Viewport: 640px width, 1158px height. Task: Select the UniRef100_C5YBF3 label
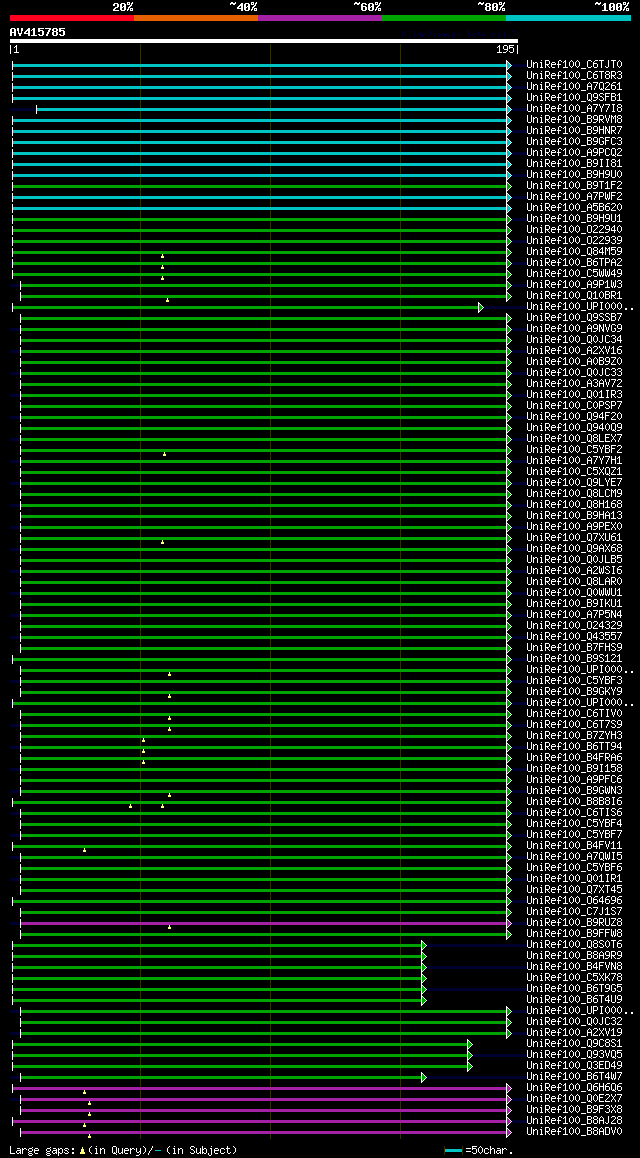(x=574, y=680)
